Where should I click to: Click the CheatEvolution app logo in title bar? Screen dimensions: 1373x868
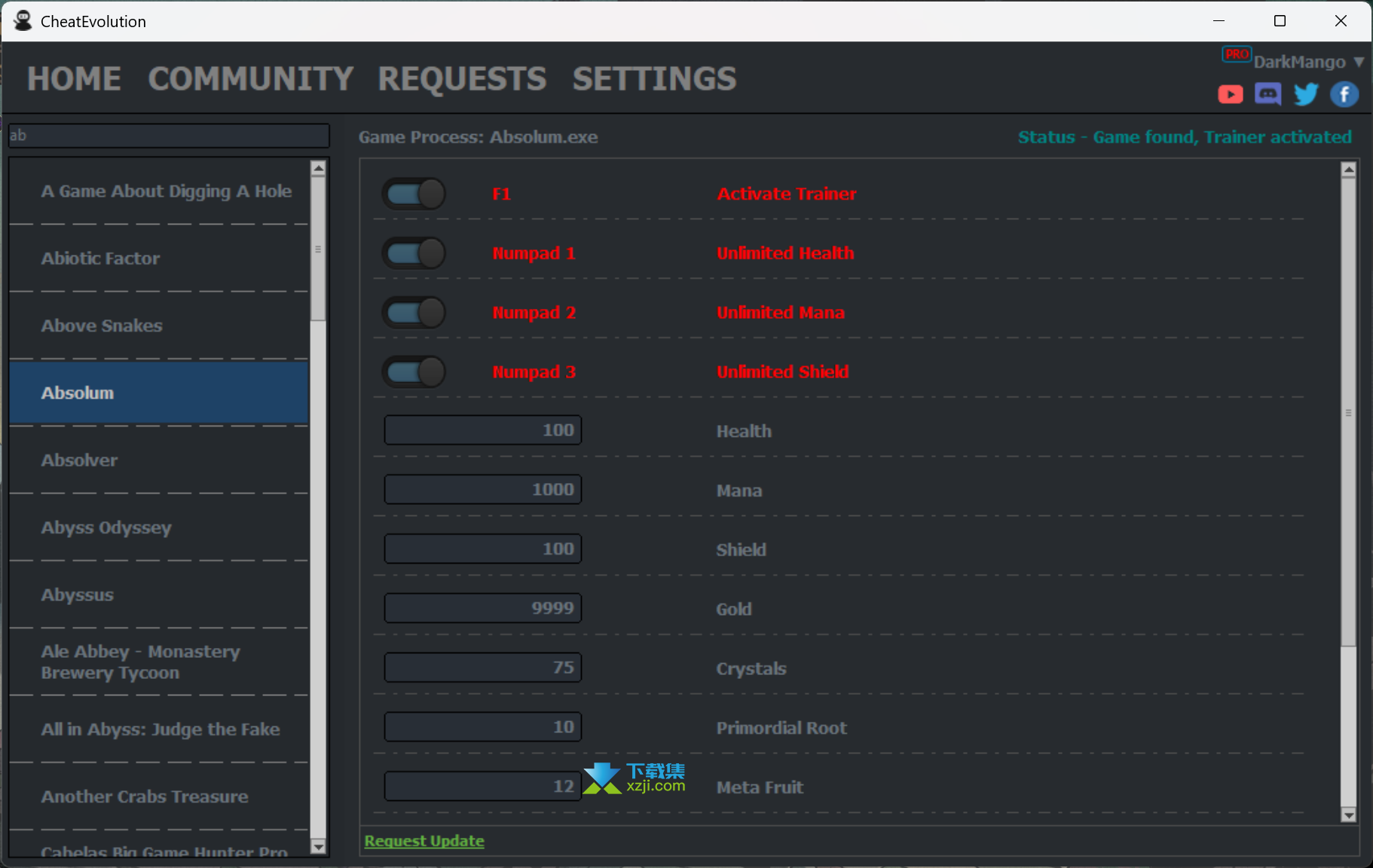point(23,21)
